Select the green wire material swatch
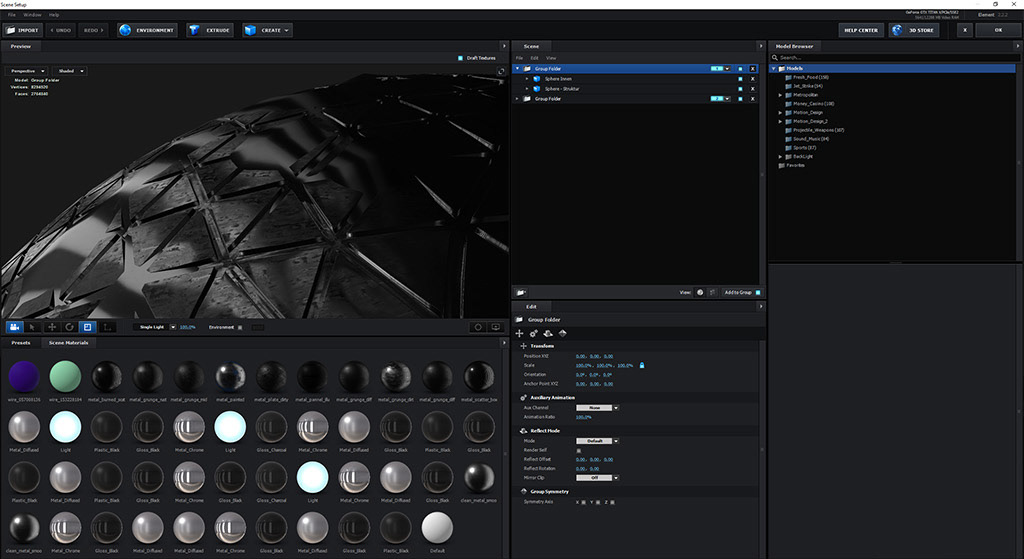The height and width of the screenshot is (559, 1024). (x=65, y=377)
